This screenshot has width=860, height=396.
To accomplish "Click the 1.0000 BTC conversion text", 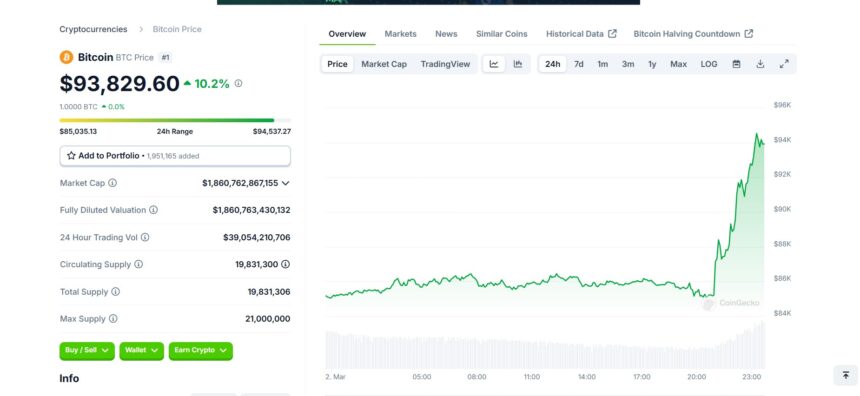I will click(x=78, y=107).
